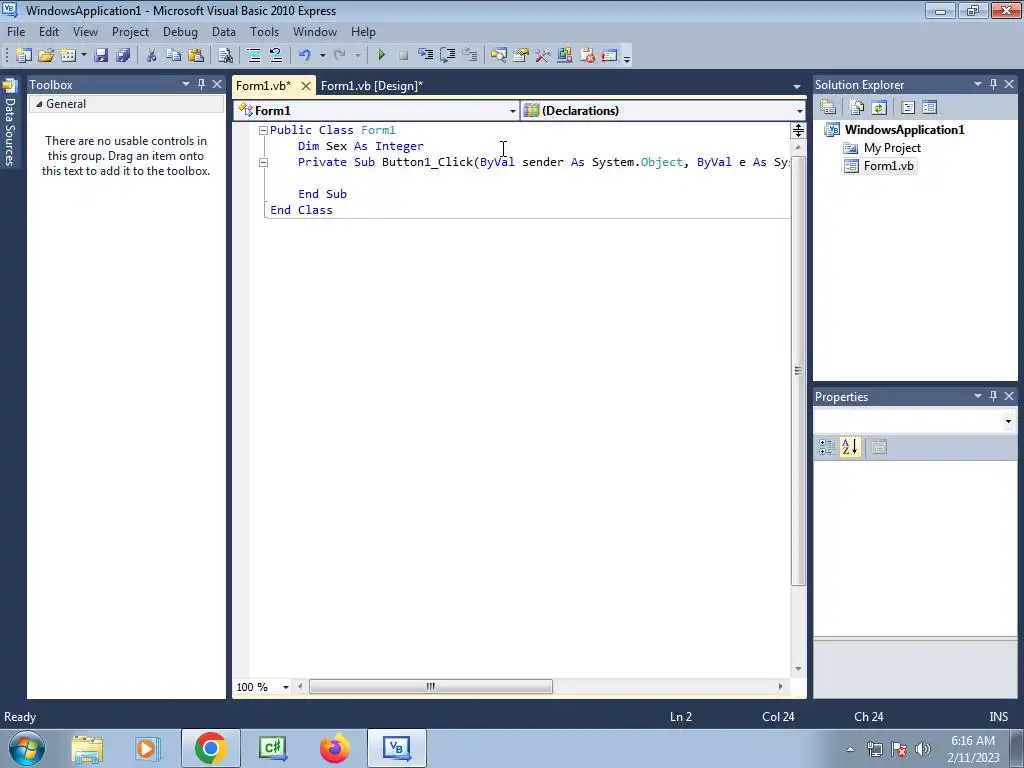Click Categorized view icon in Properties panel
This screenshot has height=768, width=1024.
pos(826,447)
